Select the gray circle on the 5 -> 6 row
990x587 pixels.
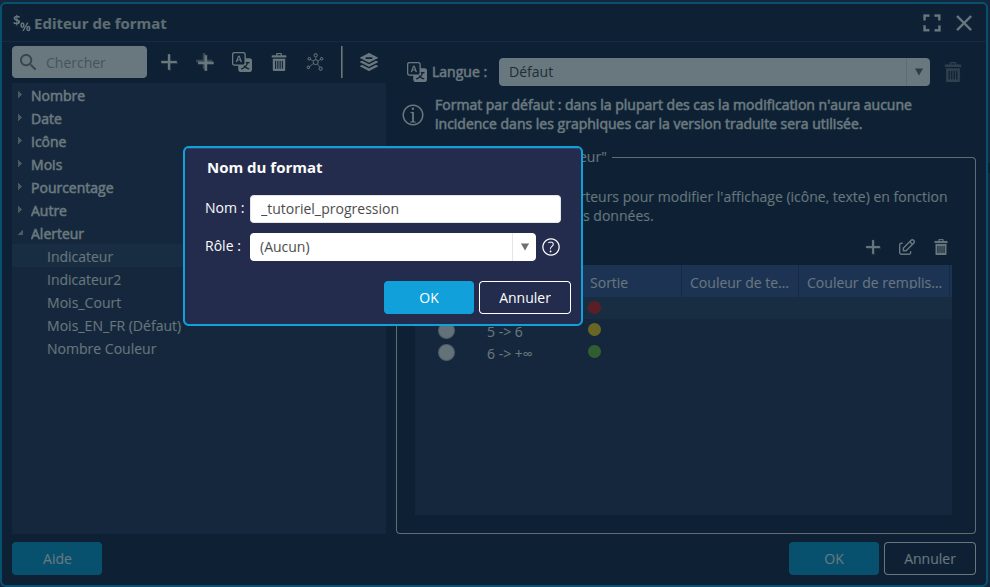(x=446, y=330)
